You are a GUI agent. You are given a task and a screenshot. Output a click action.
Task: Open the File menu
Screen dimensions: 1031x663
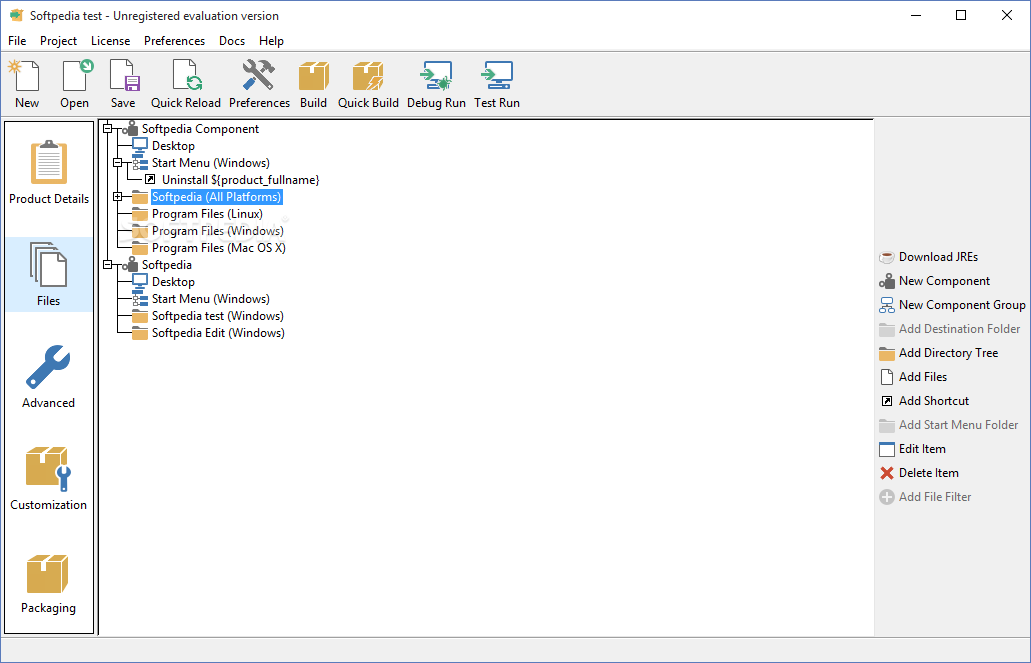click(x=17, y=41)
